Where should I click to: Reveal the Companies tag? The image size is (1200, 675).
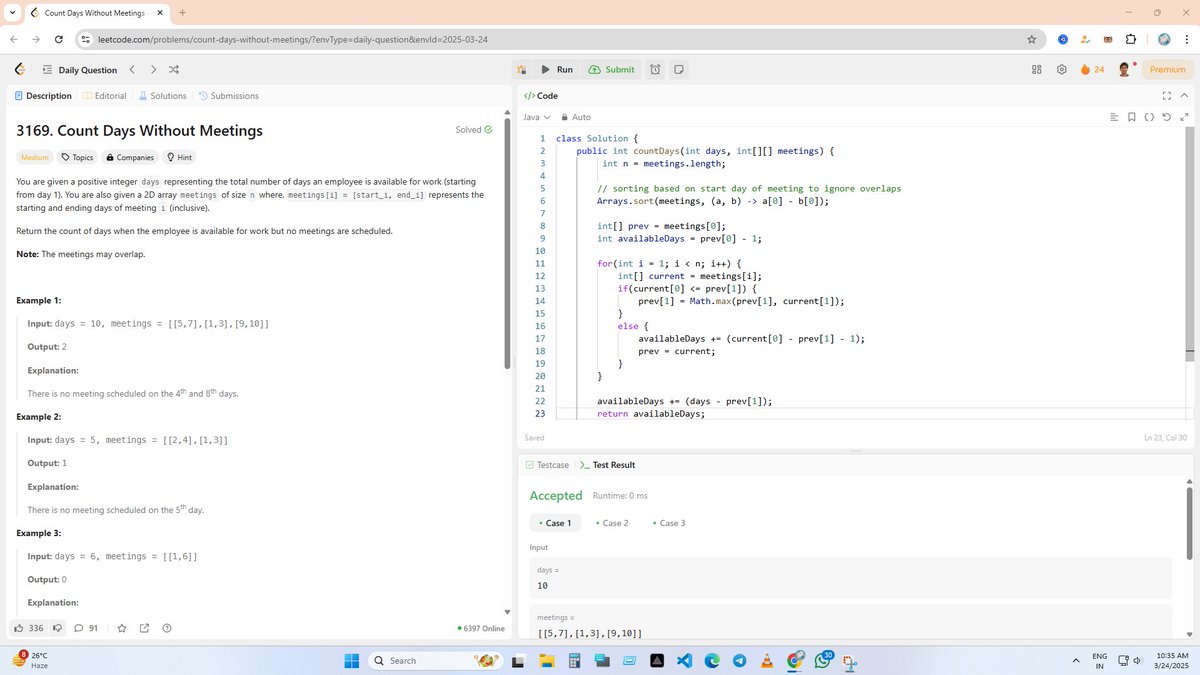pos(130,158)
